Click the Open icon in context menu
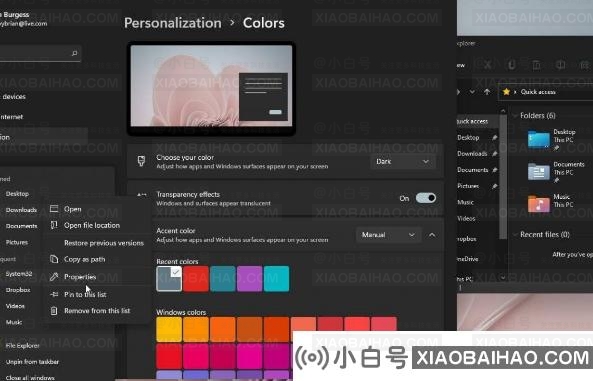The image size is (593, 381). (x=54, y=209)
